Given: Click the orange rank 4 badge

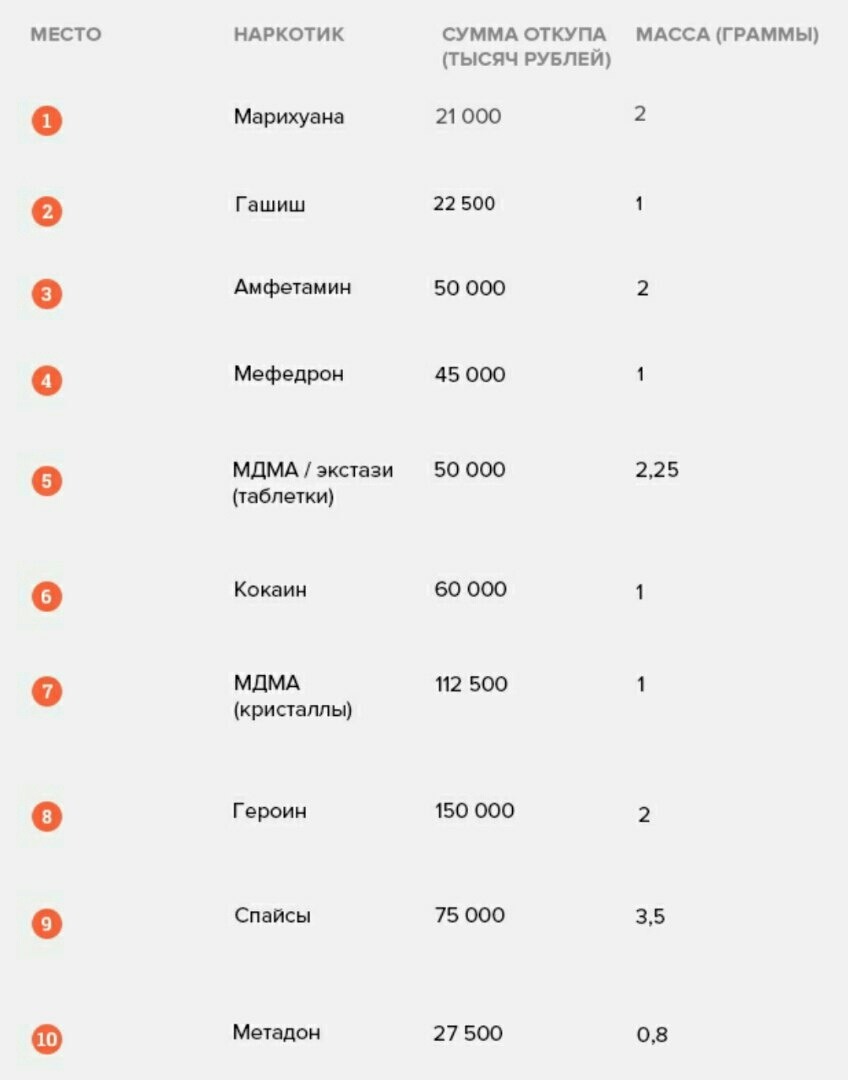Looking at the screenshot, I should (x=46, y=381).
